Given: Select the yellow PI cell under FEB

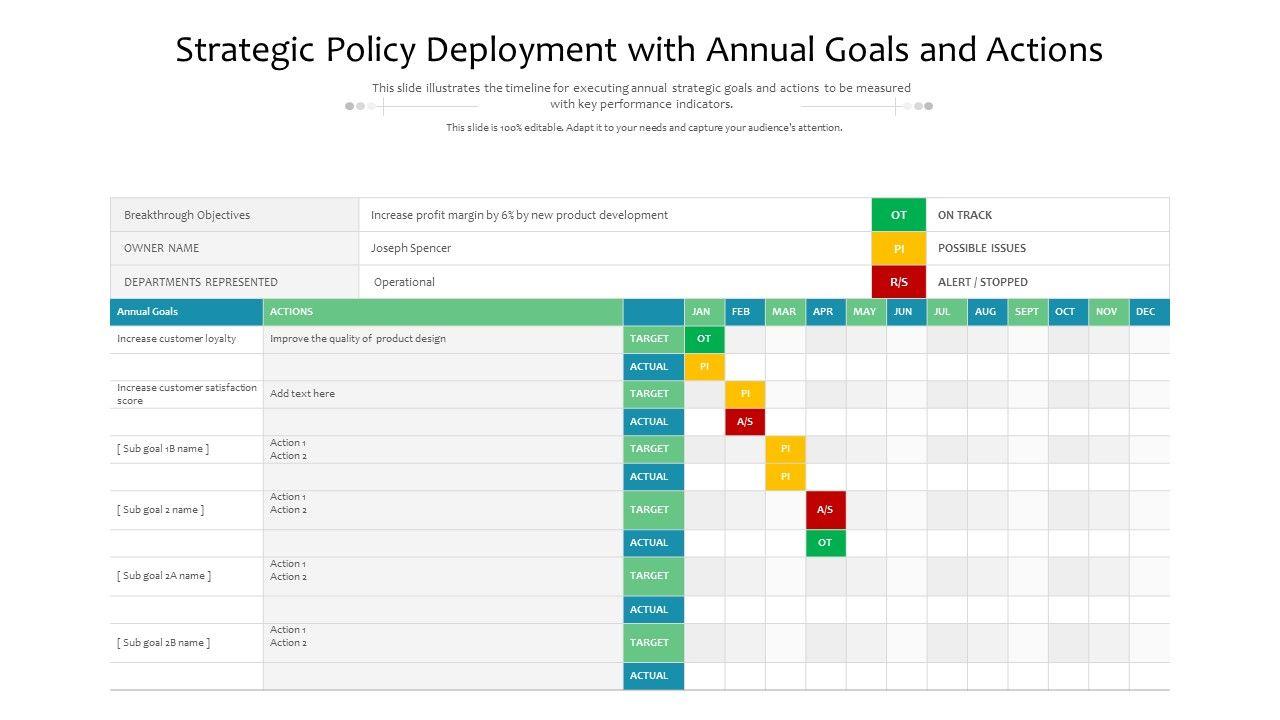Looking at the screenshot, I should pyautogui.click(x=745, y=394).
